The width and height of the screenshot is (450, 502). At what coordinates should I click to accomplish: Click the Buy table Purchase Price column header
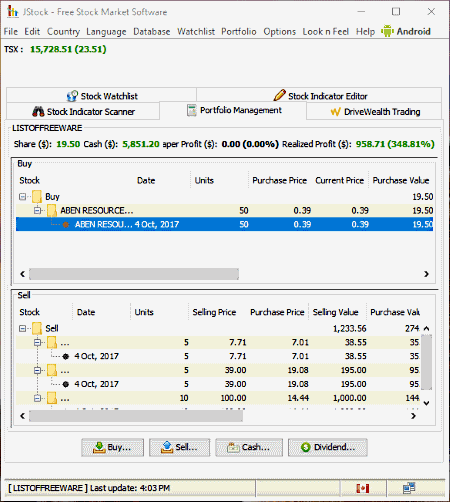279,180
